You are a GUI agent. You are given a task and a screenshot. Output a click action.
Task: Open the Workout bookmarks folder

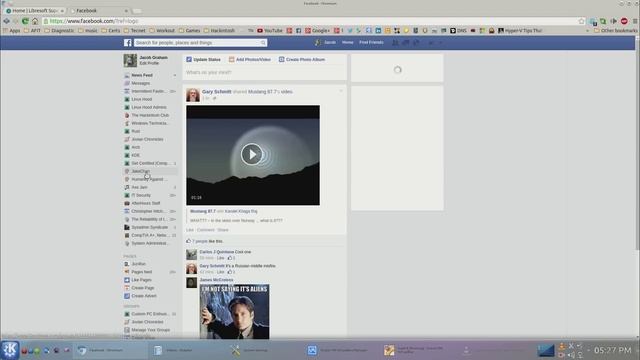point(162,31)
